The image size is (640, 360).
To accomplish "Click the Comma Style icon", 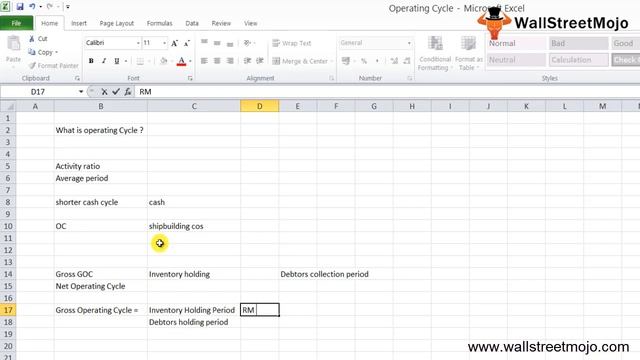I will click(377, 61).
